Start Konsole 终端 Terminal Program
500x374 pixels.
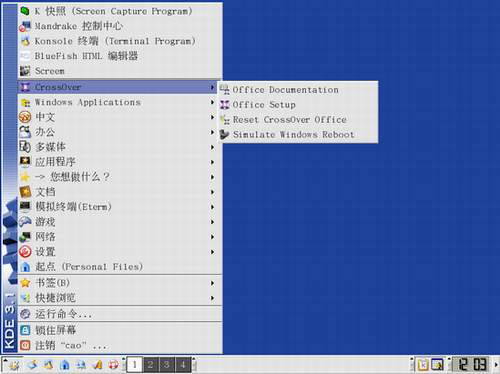tap(120, 41)
